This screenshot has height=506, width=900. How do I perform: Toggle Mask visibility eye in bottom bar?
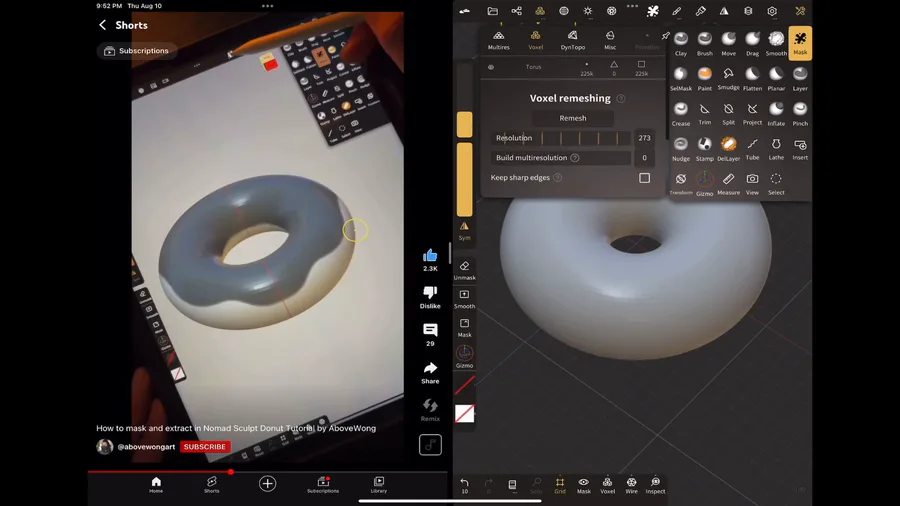pyautogui.click(x=584, y=485)
